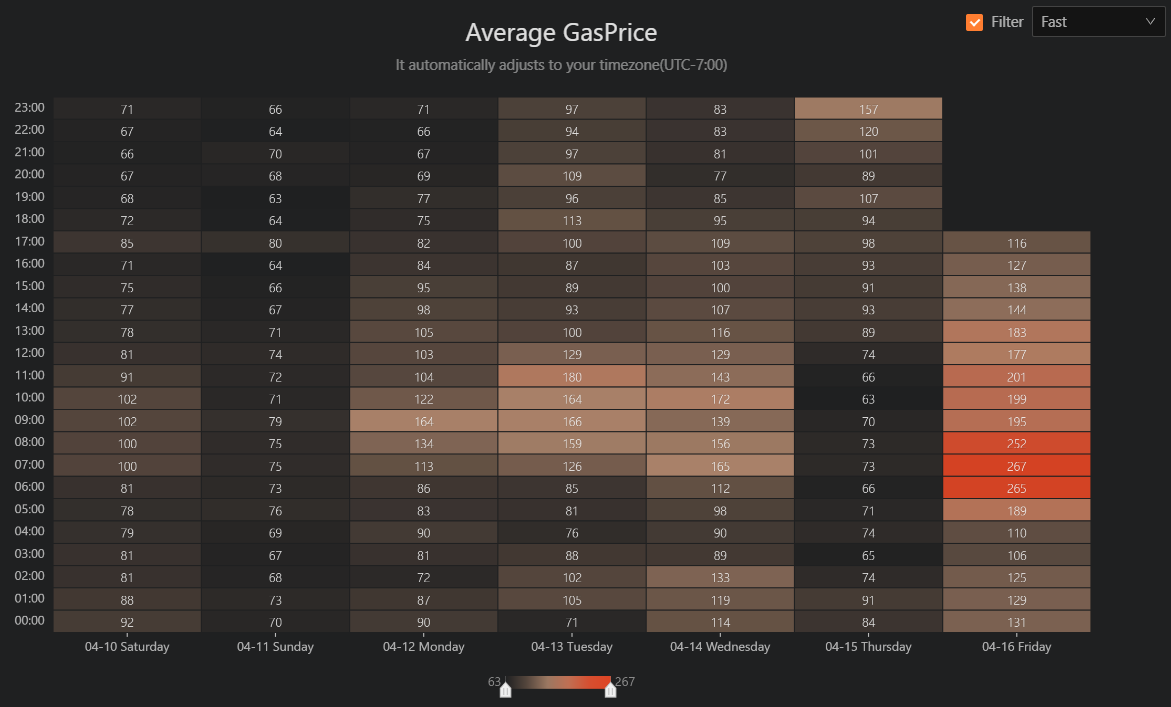Click the 157 cell on Thursday 23:00
Image resolution: width=1171 pixels, height=707 pixels.
(x=868, y=109)
